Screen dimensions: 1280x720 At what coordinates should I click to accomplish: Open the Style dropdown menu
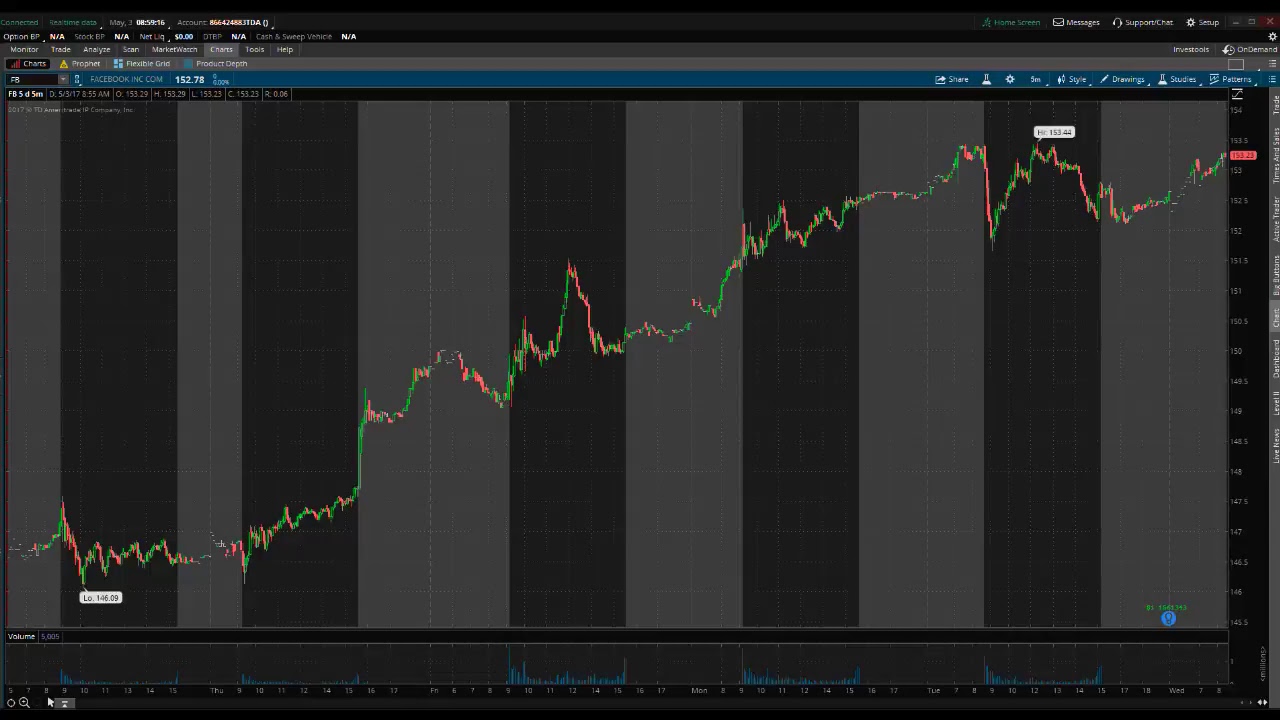[1071, 79]
